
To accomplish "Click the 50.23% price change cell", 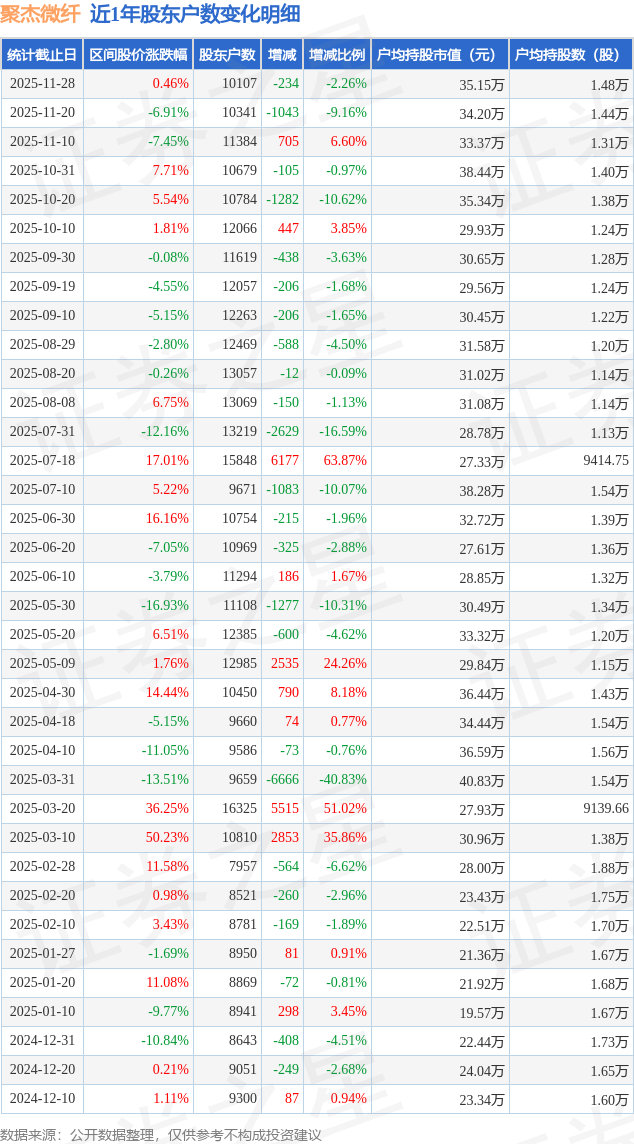I will pyautogui.click(x=167, y=838).
